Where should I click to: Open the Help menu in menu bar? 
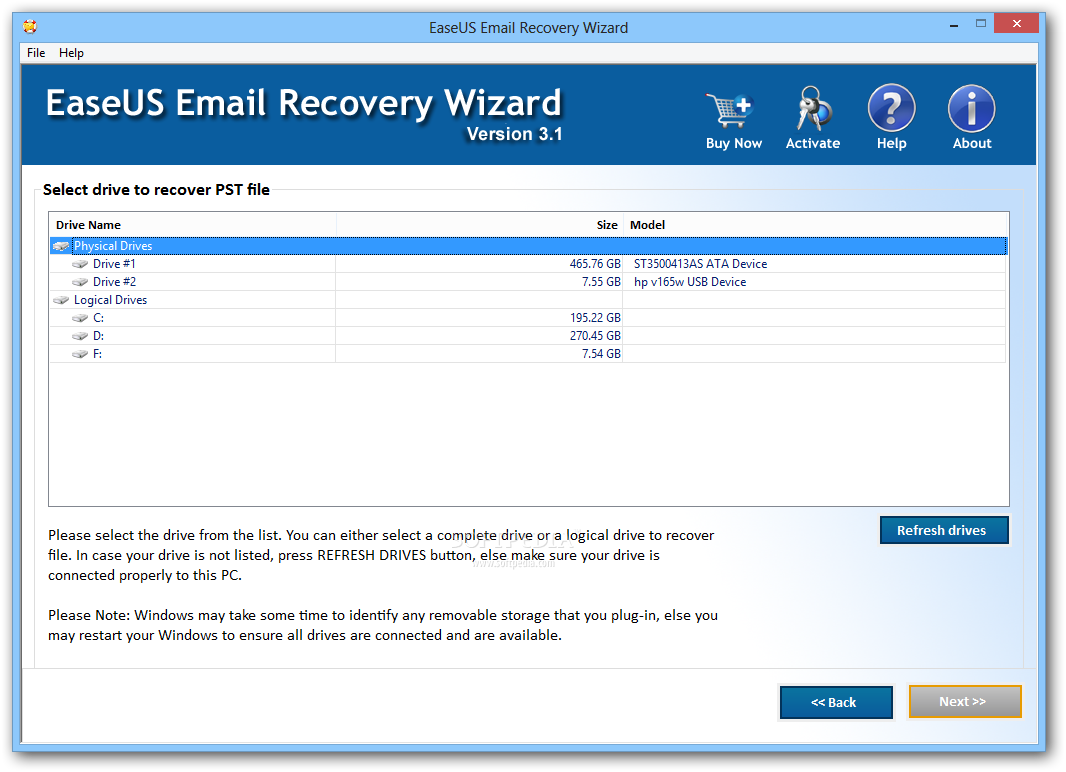[71, 52]
